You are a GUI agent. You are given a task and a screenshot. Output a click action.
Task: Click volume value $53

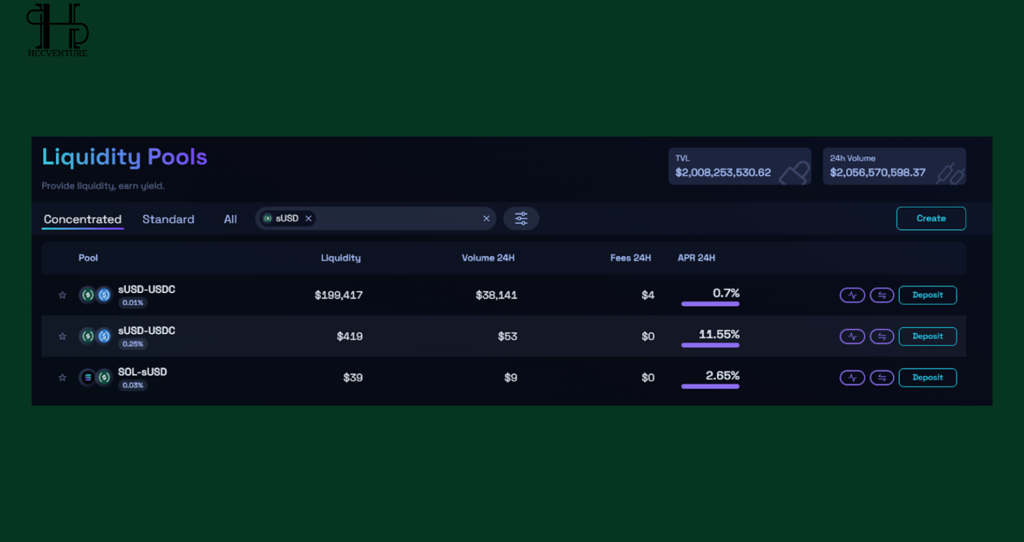(507, 336)
